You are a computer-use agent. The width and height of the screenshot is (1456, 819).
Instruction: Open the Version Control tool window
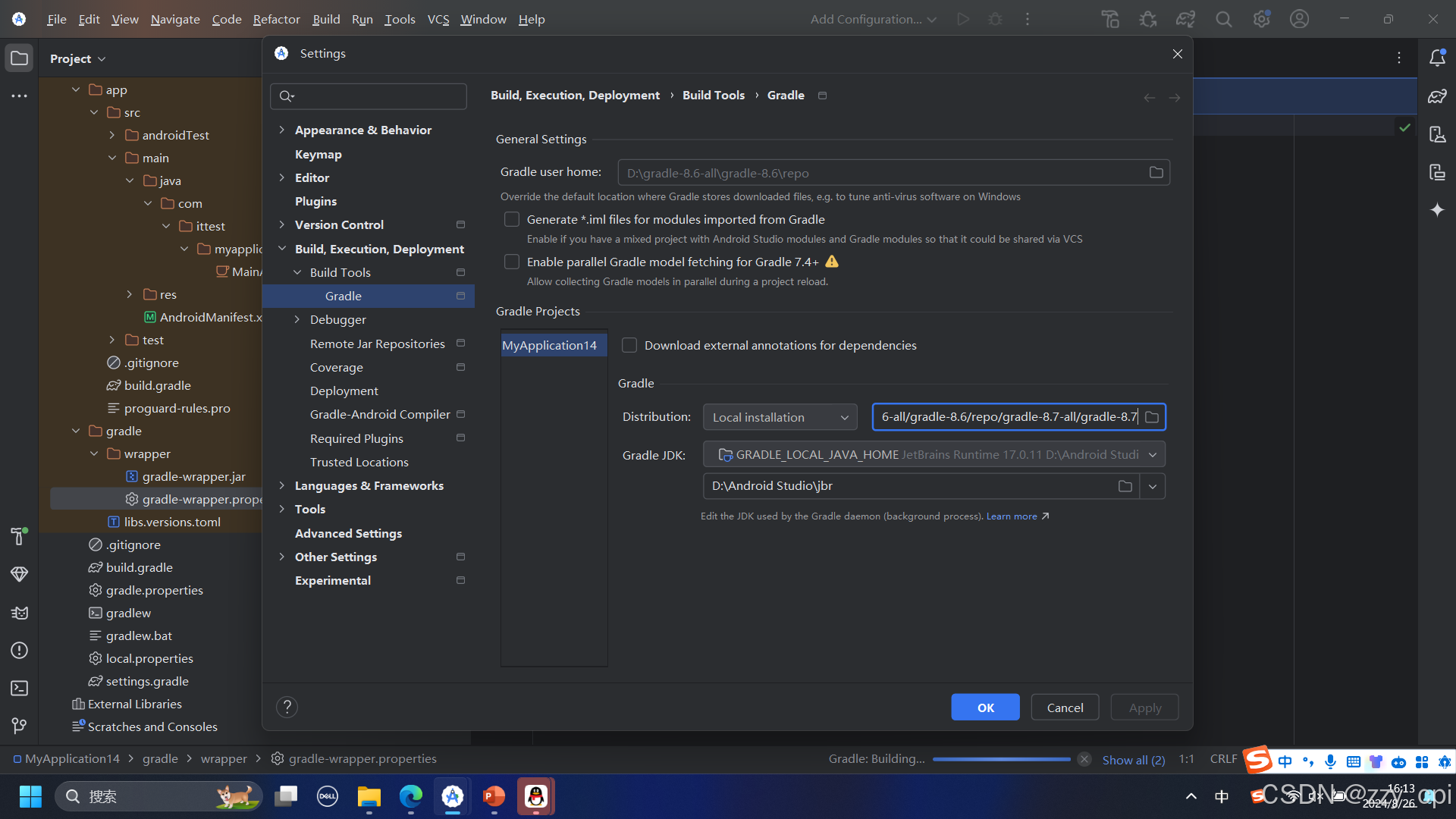tap(19, 726)
